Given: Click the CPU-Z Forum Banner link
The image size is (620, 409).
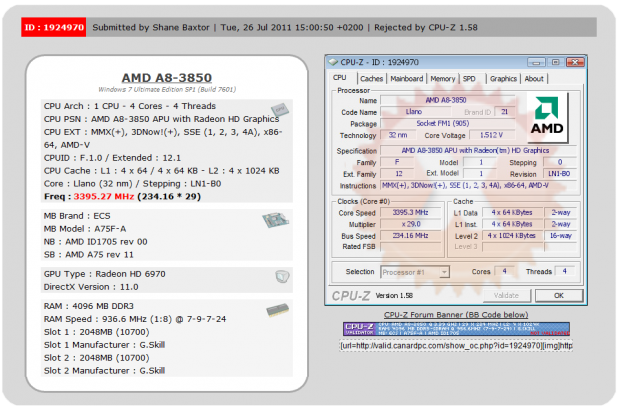Looking at the screenshot, I should click(x=456, y=315).
